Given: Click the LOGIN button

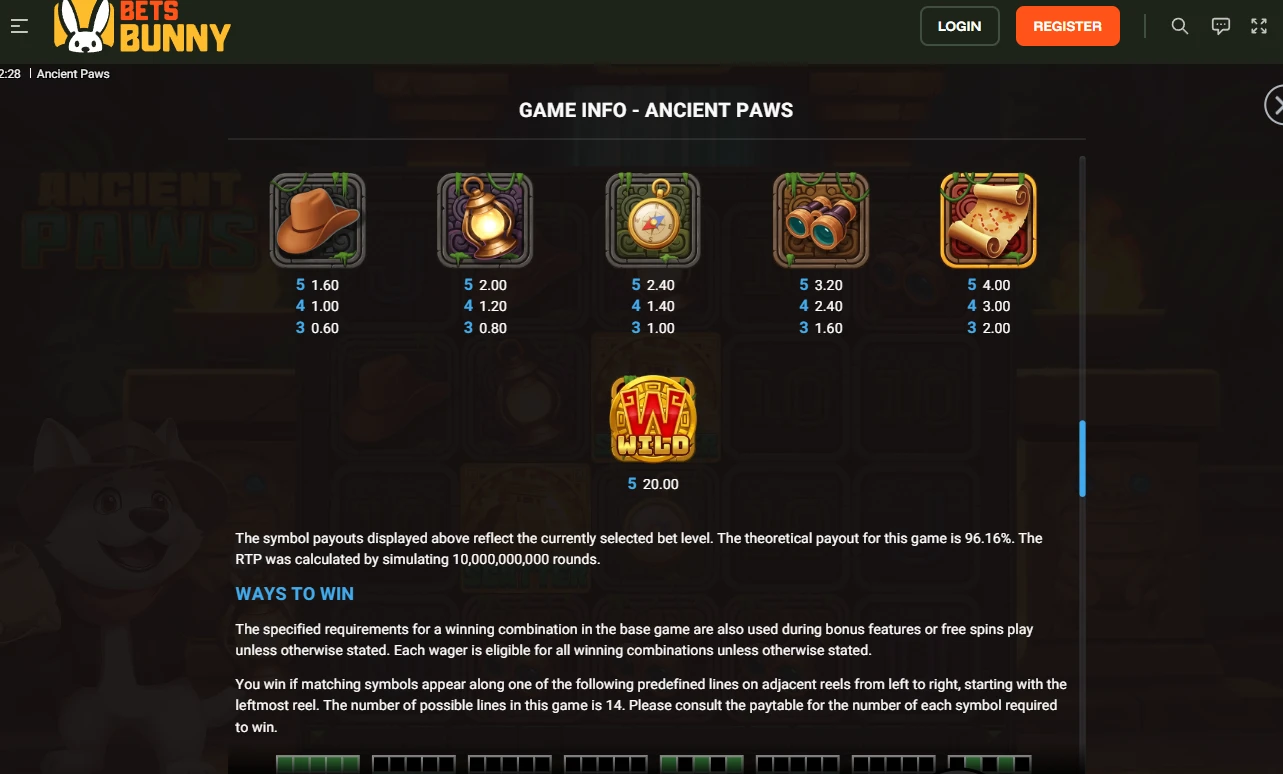Looking at the screenshot, I should coord(960,26).
